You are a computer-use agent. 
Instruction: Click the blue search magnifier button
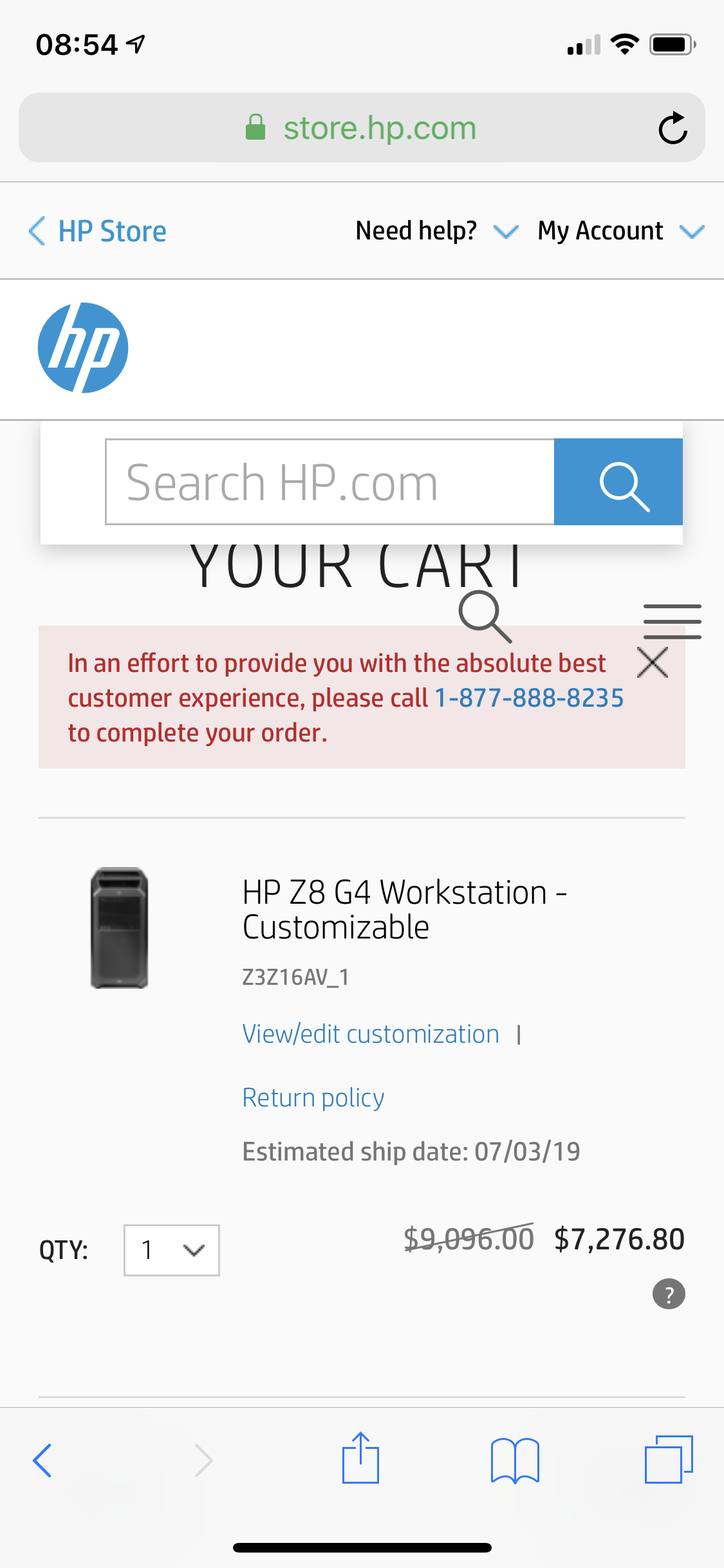pyautogui.click(x=618, y=482)
